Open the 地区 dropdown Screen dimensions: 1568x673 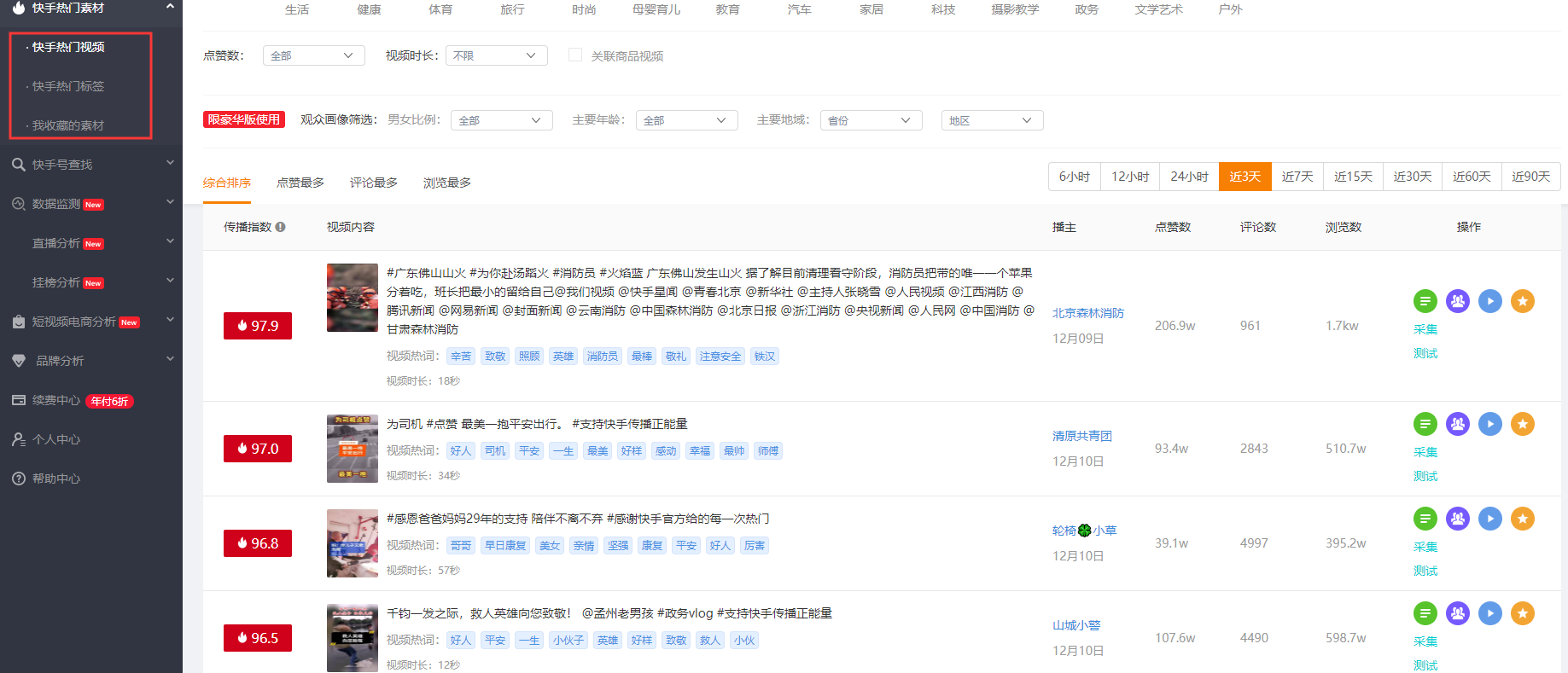(x=992, y=120)
